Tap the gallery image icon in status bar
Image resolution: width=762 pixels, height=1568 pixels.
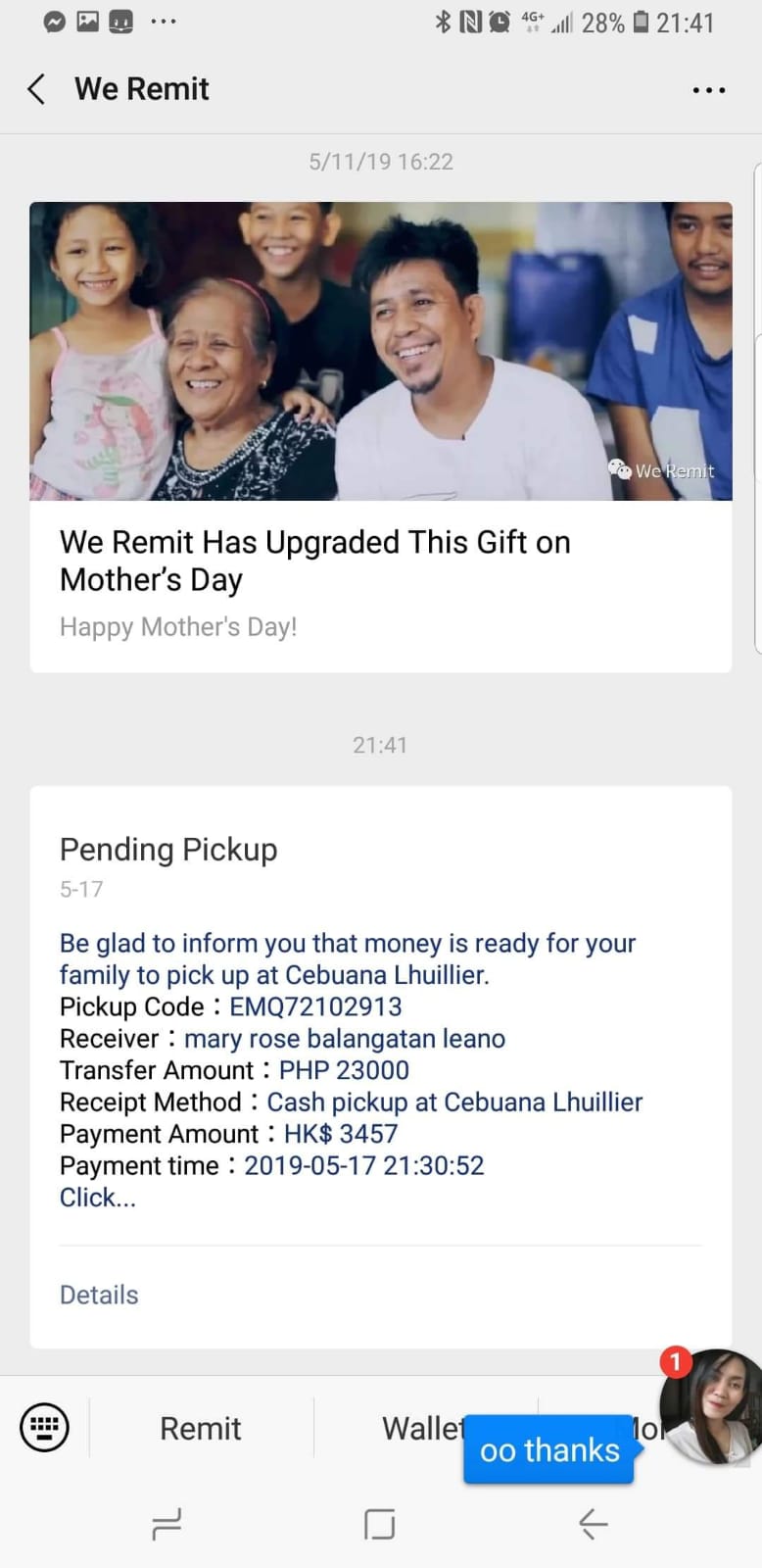click(x=88, y=22)
